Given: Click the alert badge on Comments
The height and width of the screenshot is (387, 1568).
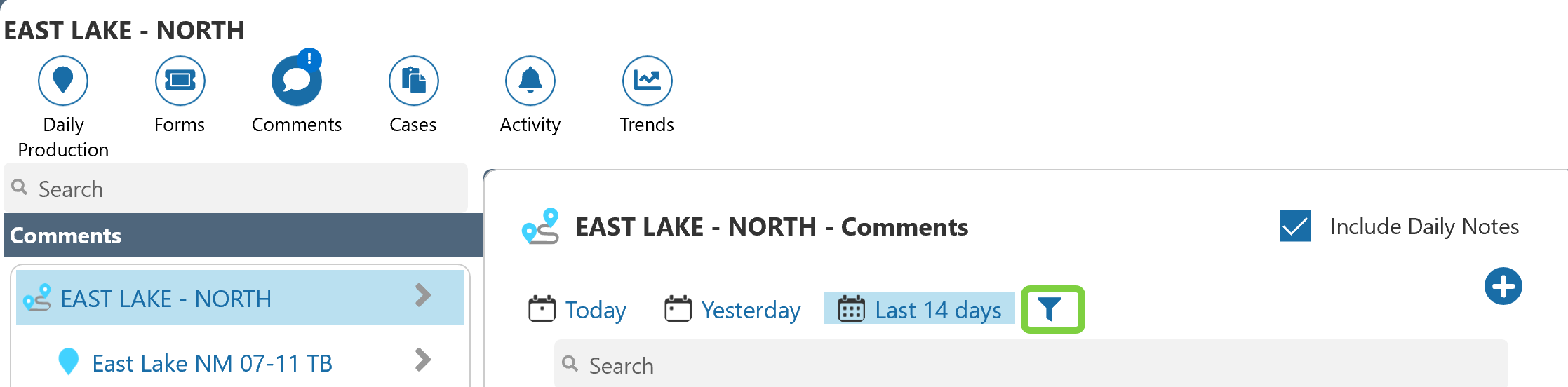Looking at the screenshot, I should [x=309, y=59].
